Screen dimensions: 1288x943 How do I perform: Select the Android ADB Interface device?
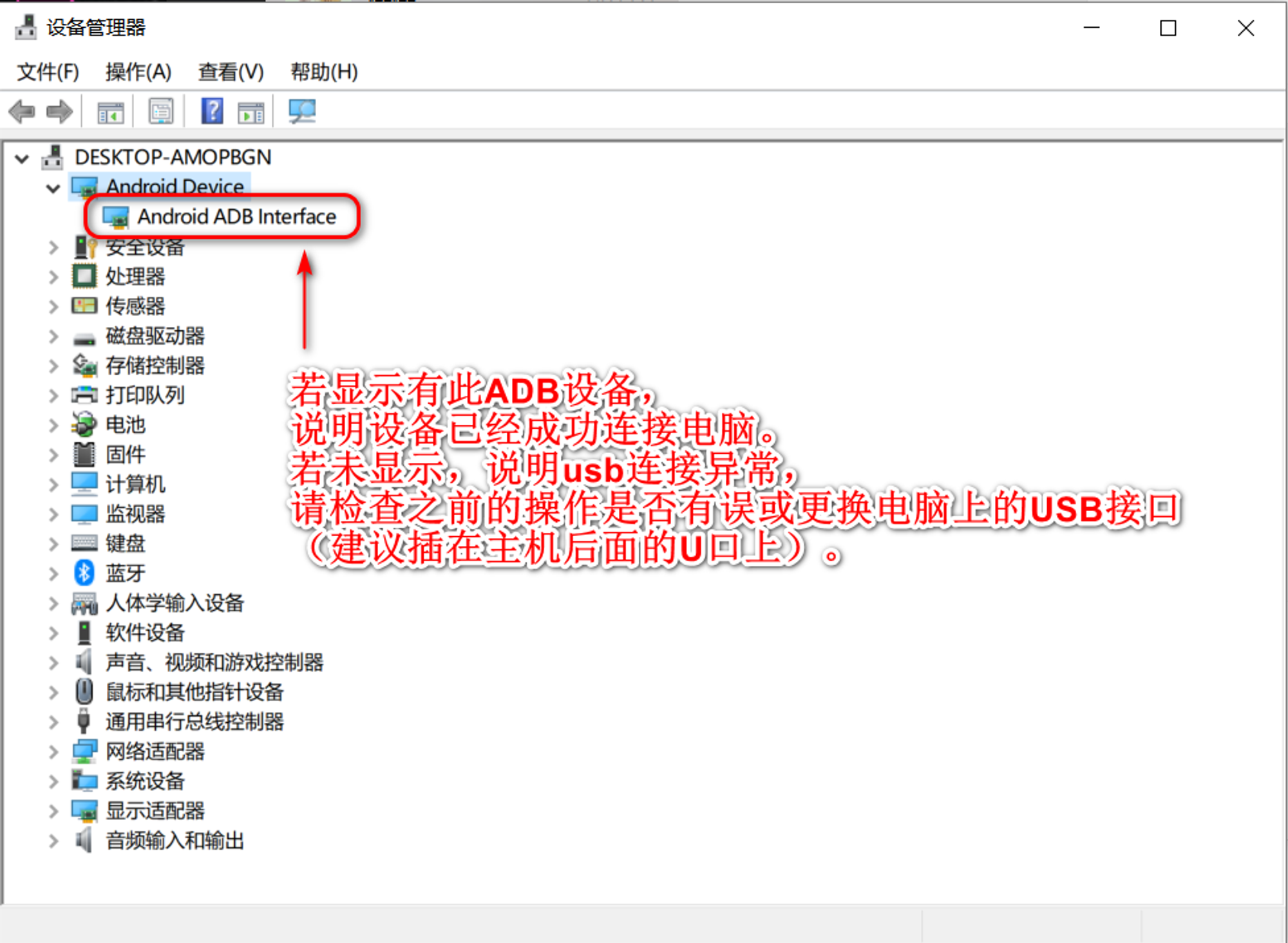point(236,217)
